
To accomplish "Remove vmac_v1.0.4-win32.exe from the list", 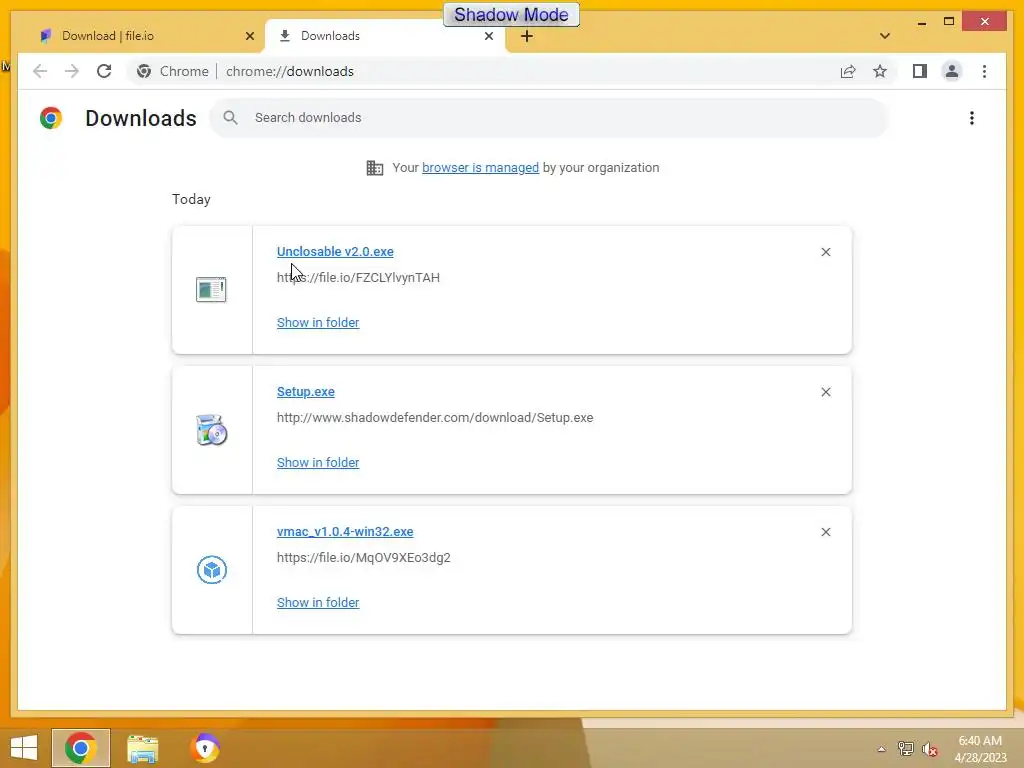I will (825, 532).
